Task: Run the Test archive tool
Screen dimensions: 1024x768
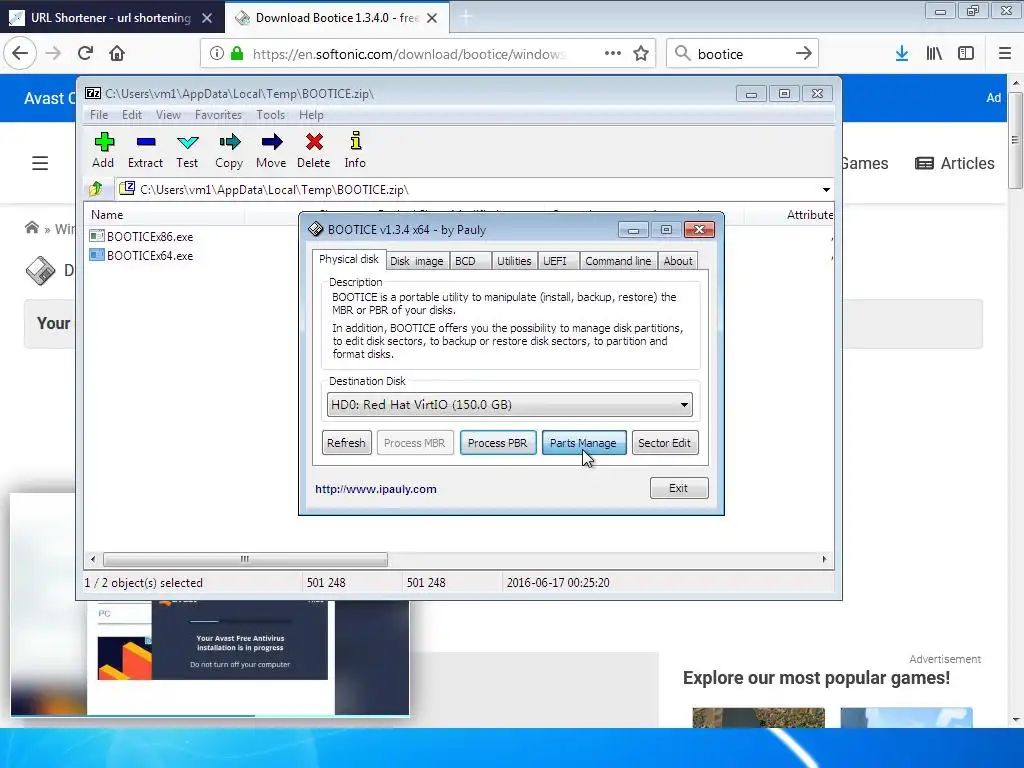Action: [x=187, y=150]
